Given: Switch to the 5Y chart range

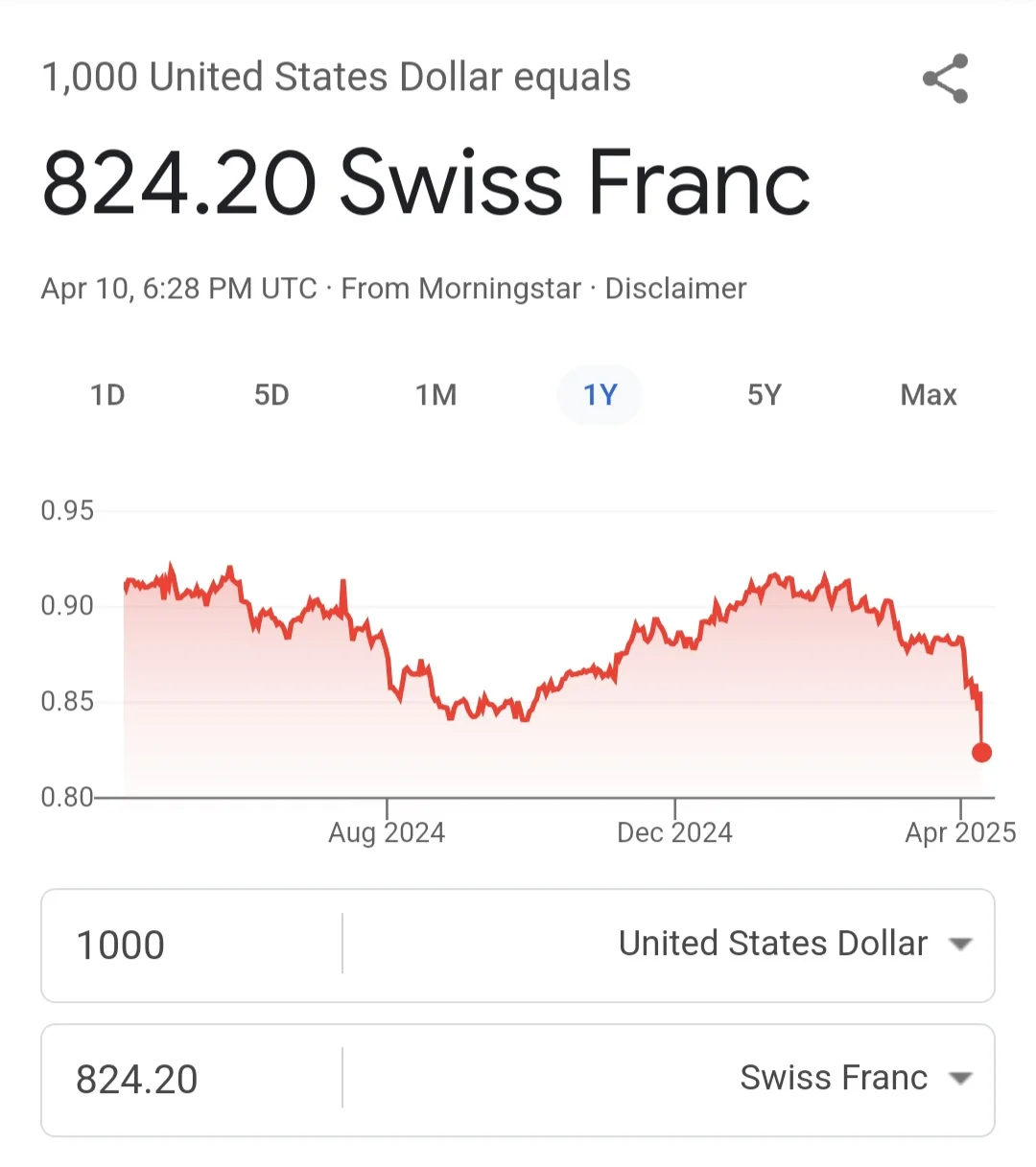Looking at the screenshot, I should 765,395.
